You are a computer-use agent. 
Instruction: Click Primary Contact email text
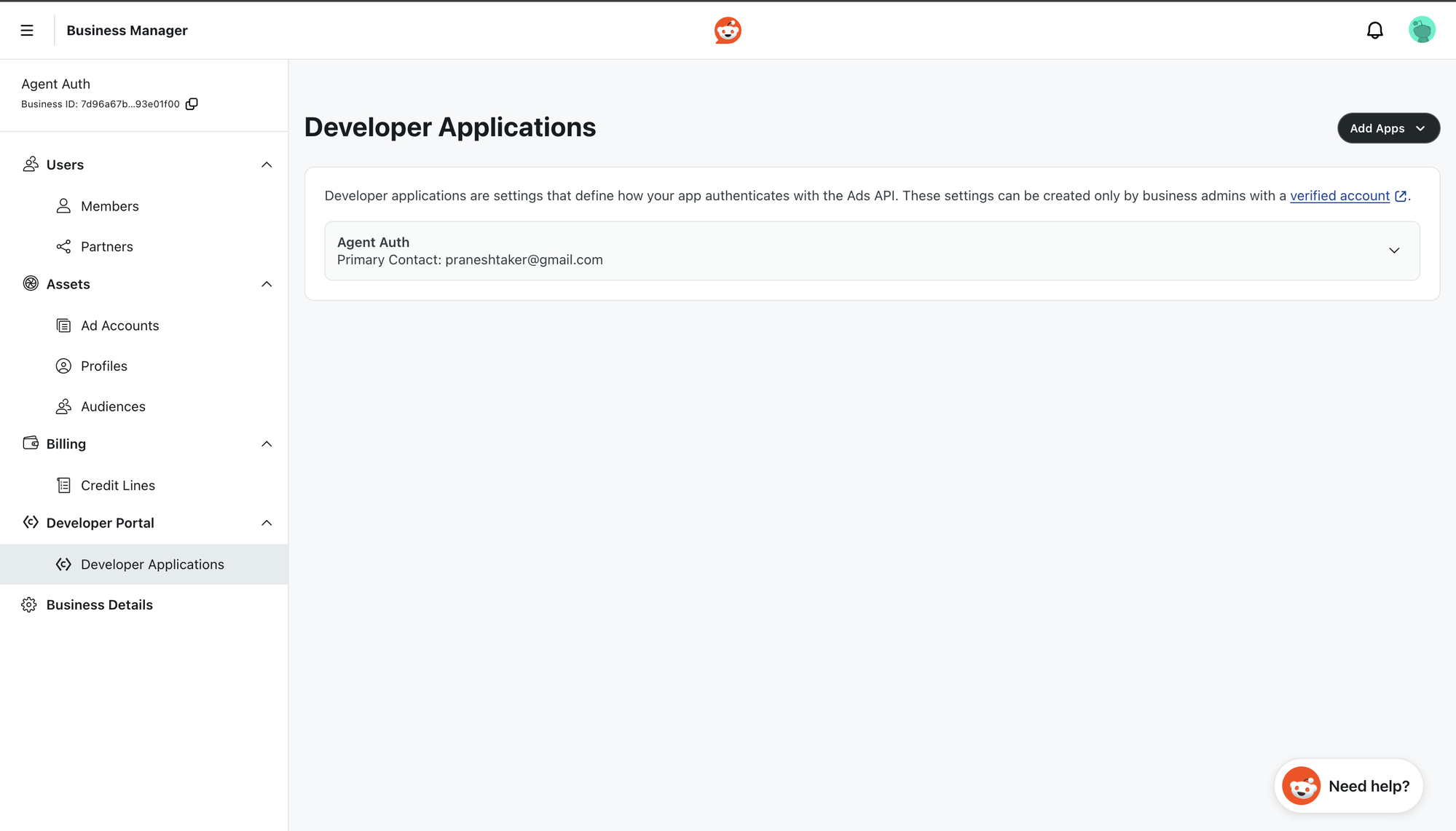[x=470, y=260]
